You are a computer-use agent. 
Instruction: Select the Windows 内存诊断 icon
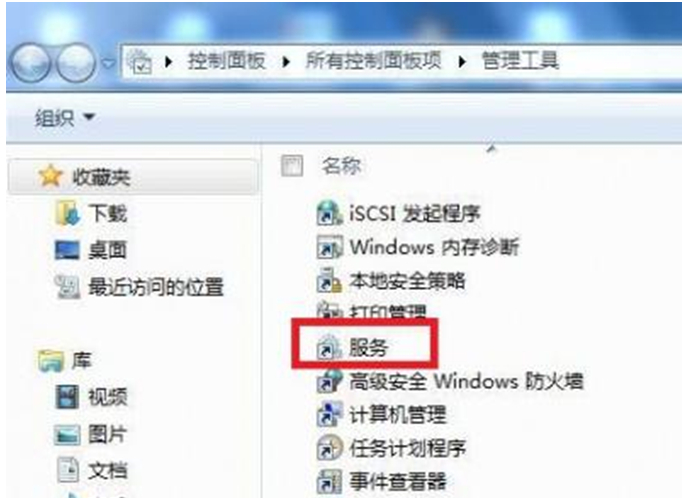[329, 247]
